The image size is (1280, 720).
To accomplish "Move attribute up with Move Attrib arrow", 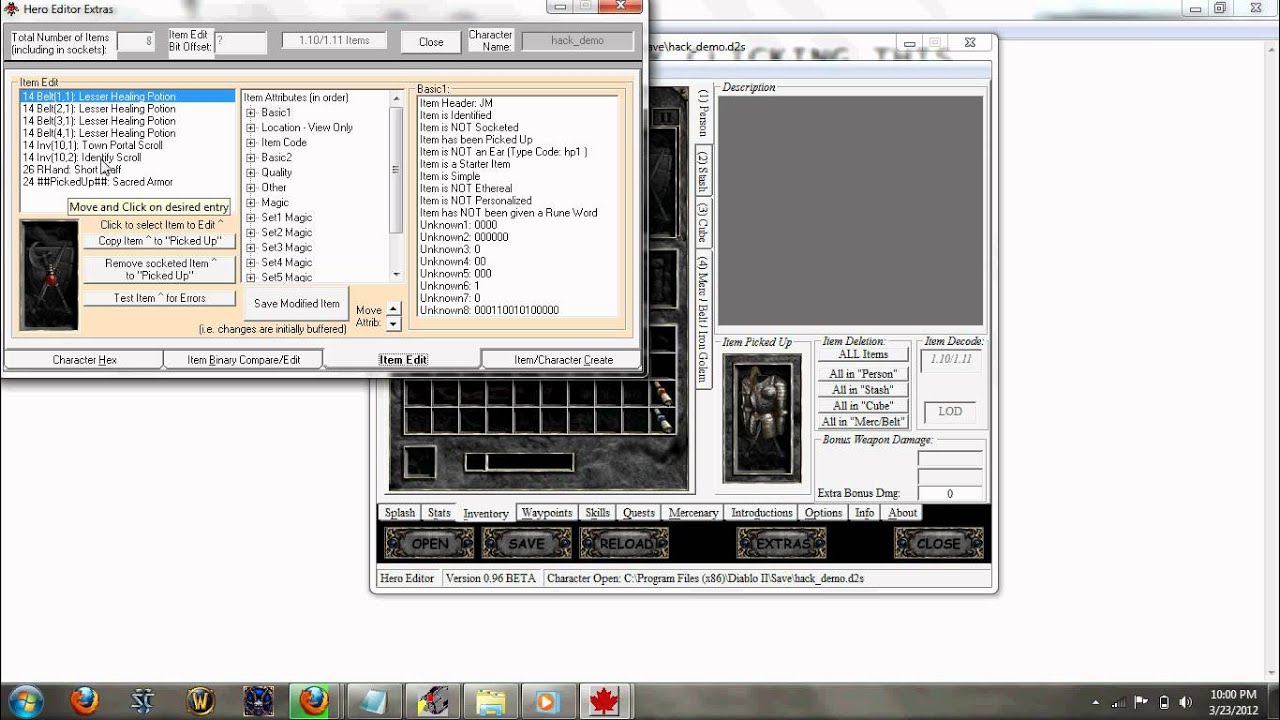I will (x=393, y=309).
